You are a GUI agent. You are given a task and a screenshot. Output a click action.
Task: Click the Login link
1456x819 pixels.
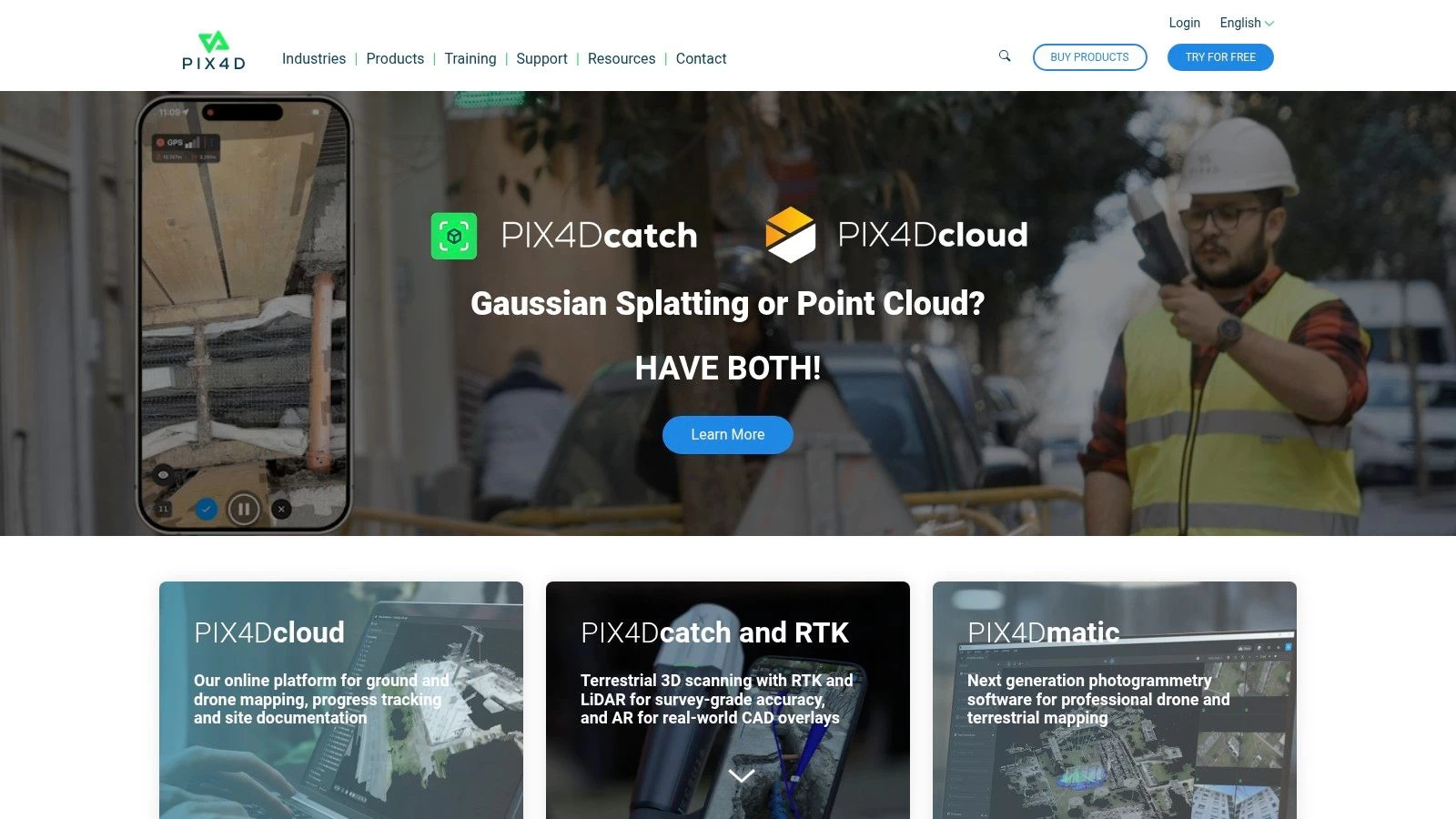(x=1184, y=23)
